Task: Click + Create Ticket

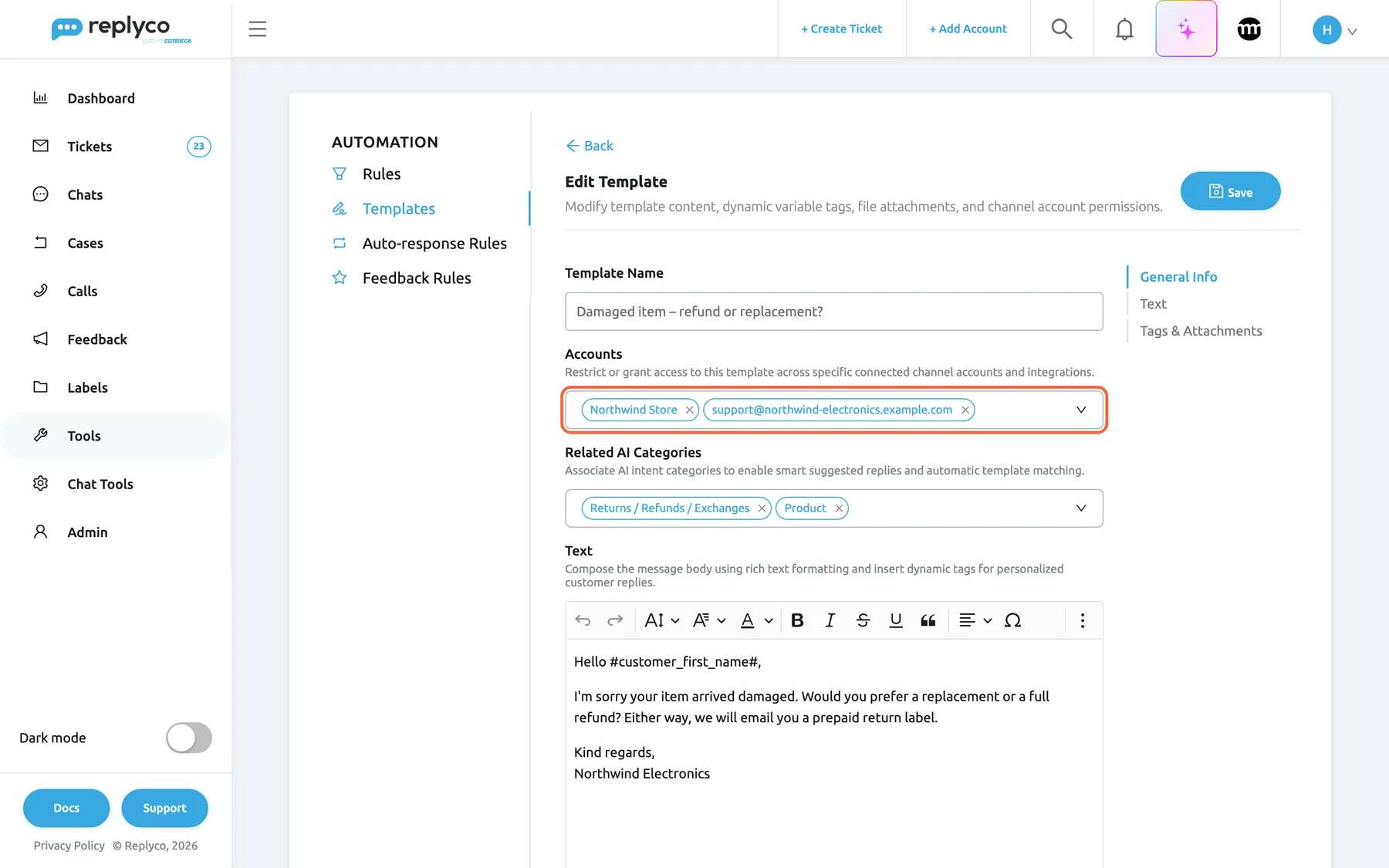Action: click(841, 29)
